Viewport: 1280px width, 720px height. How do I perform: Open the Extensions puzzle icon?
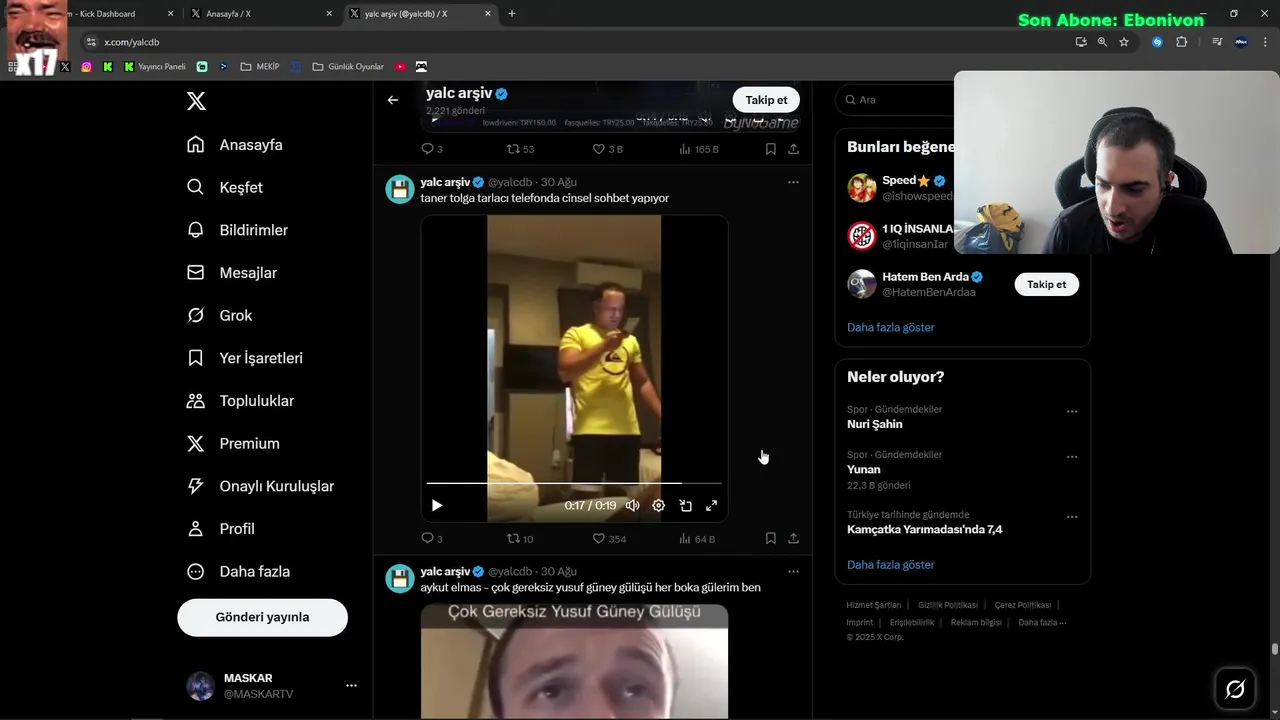(x=1182, y=42)
